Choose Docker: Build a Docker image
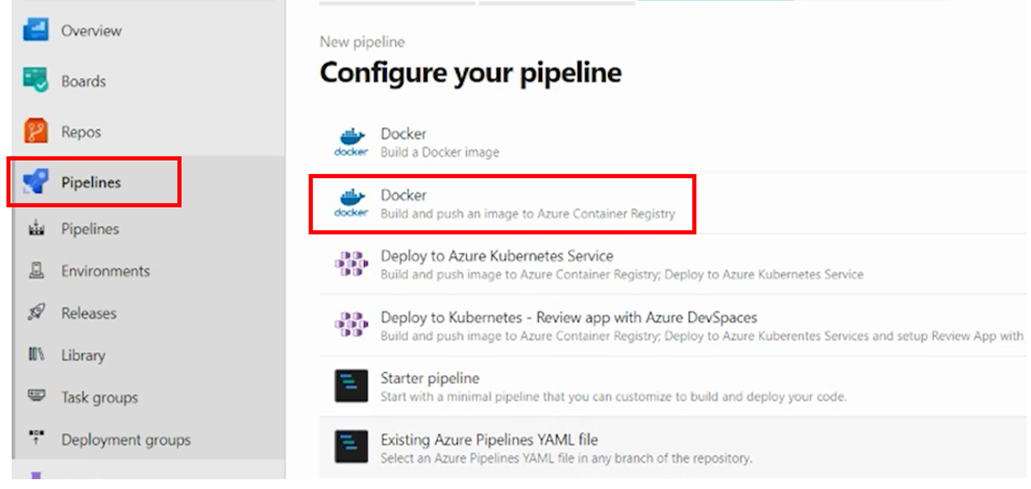Screen dimensions: 1031x489 pos(675,142)
